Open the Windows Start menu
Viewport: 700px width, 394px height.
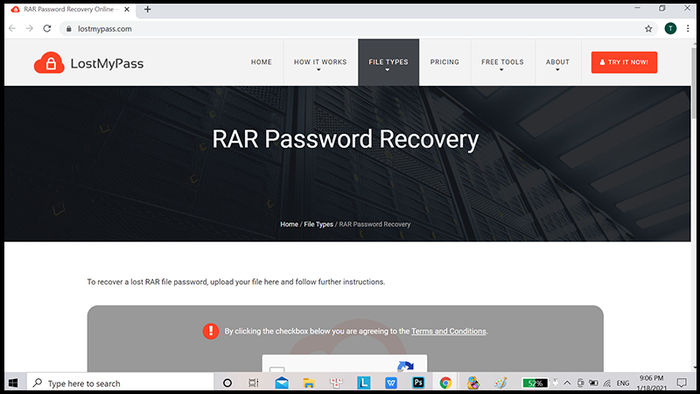13,383
